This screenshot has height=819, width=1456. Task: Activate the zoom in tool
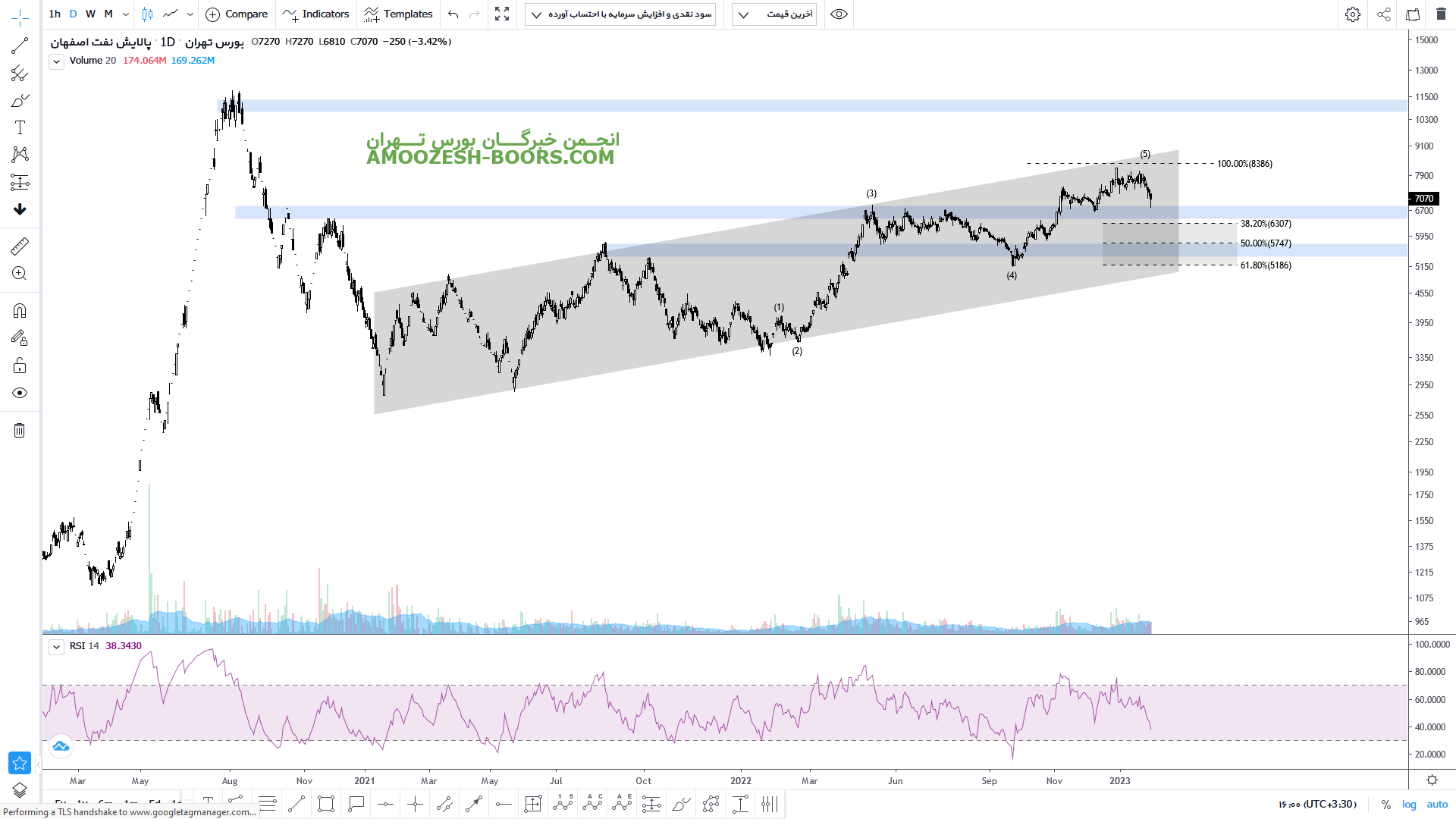tap(20, 274)
